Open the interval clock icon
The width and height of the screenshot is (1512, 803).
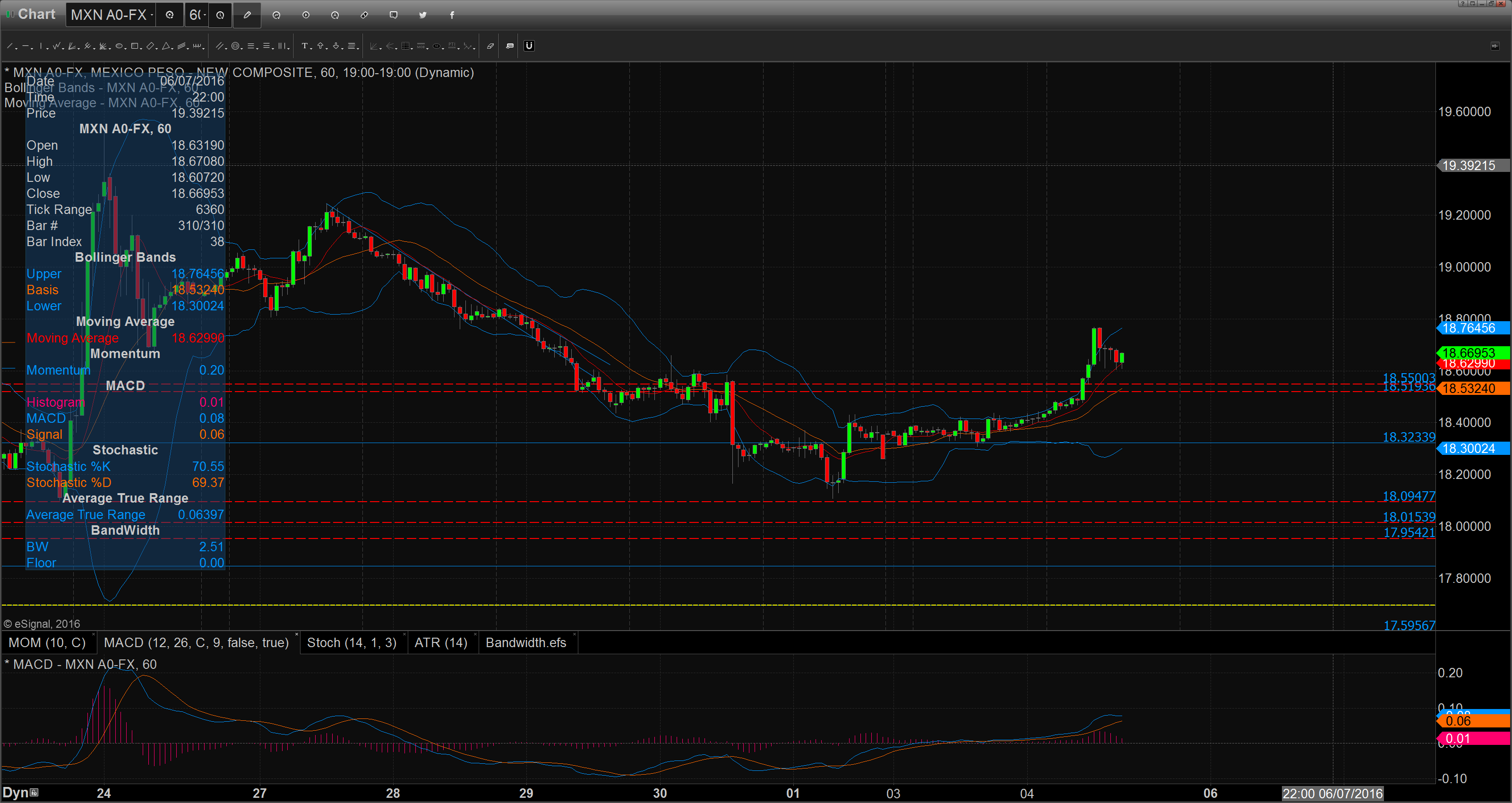coord(220,15)
